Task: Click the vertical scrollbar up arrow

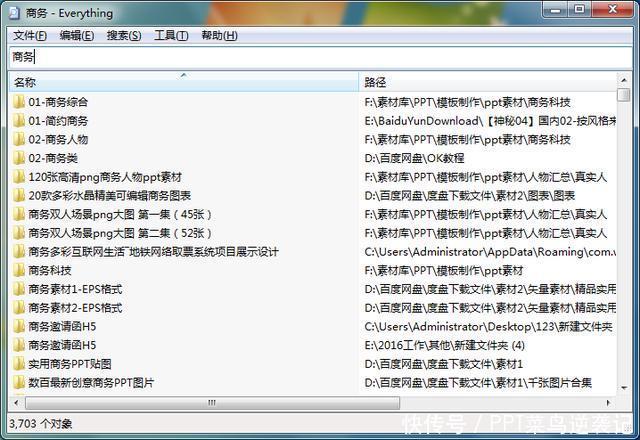Action: pos(623,79)
